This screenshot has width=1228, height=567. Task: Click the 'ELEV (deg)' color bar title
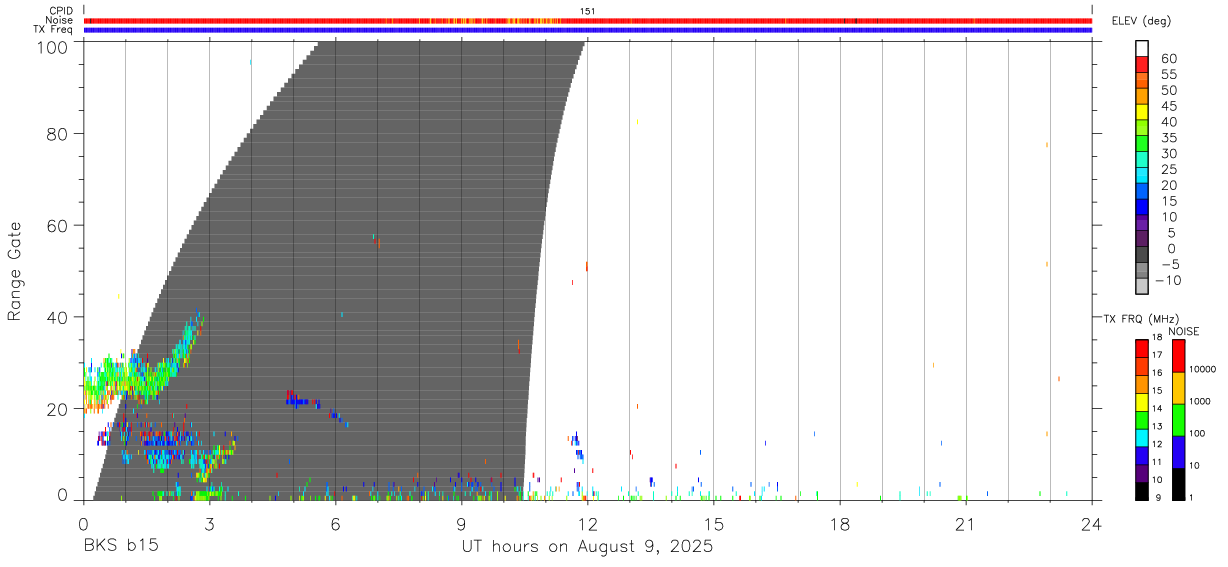[1141, 21]
